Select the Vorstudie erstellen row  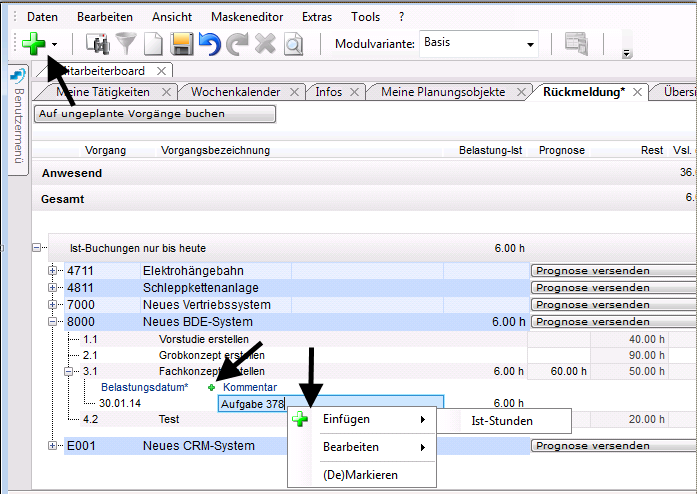point(304,339)
